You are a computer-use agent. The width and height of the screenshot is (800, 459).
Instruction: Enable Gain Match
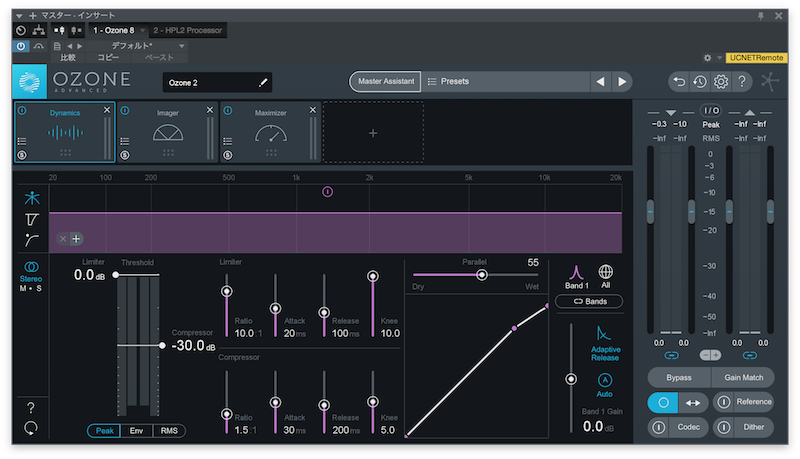pyautogui.click(x=743, y=377)
